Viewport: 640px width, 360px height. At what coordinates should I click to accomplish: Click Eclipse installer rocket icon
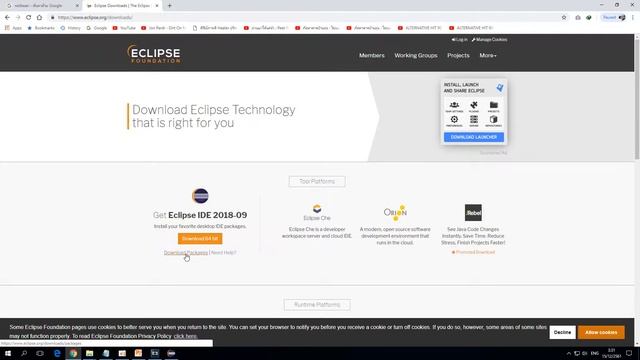coord(500,87)
